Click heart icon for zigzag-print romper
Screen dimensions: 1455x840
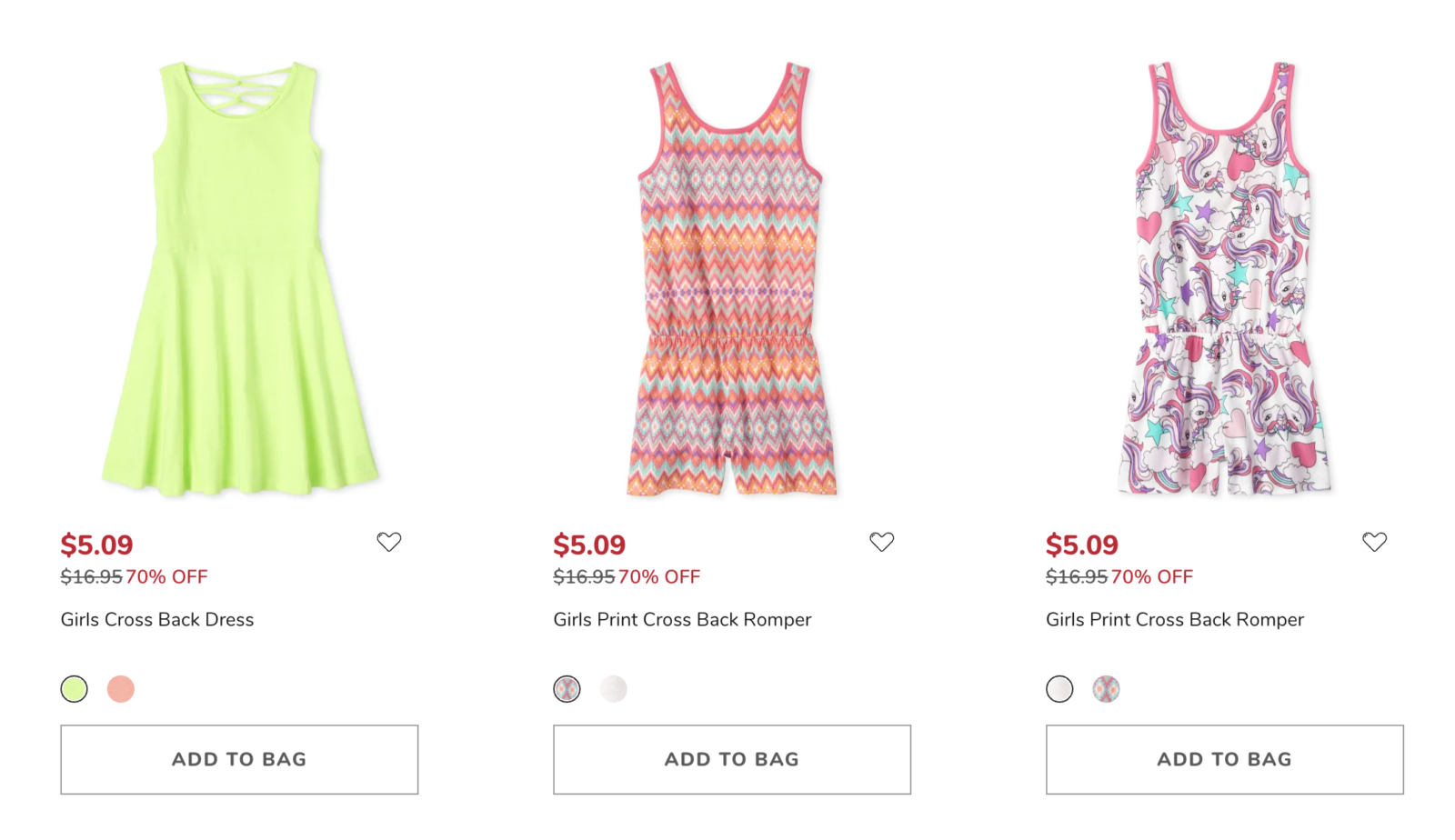pyautogui.click(x=881, y=542)
